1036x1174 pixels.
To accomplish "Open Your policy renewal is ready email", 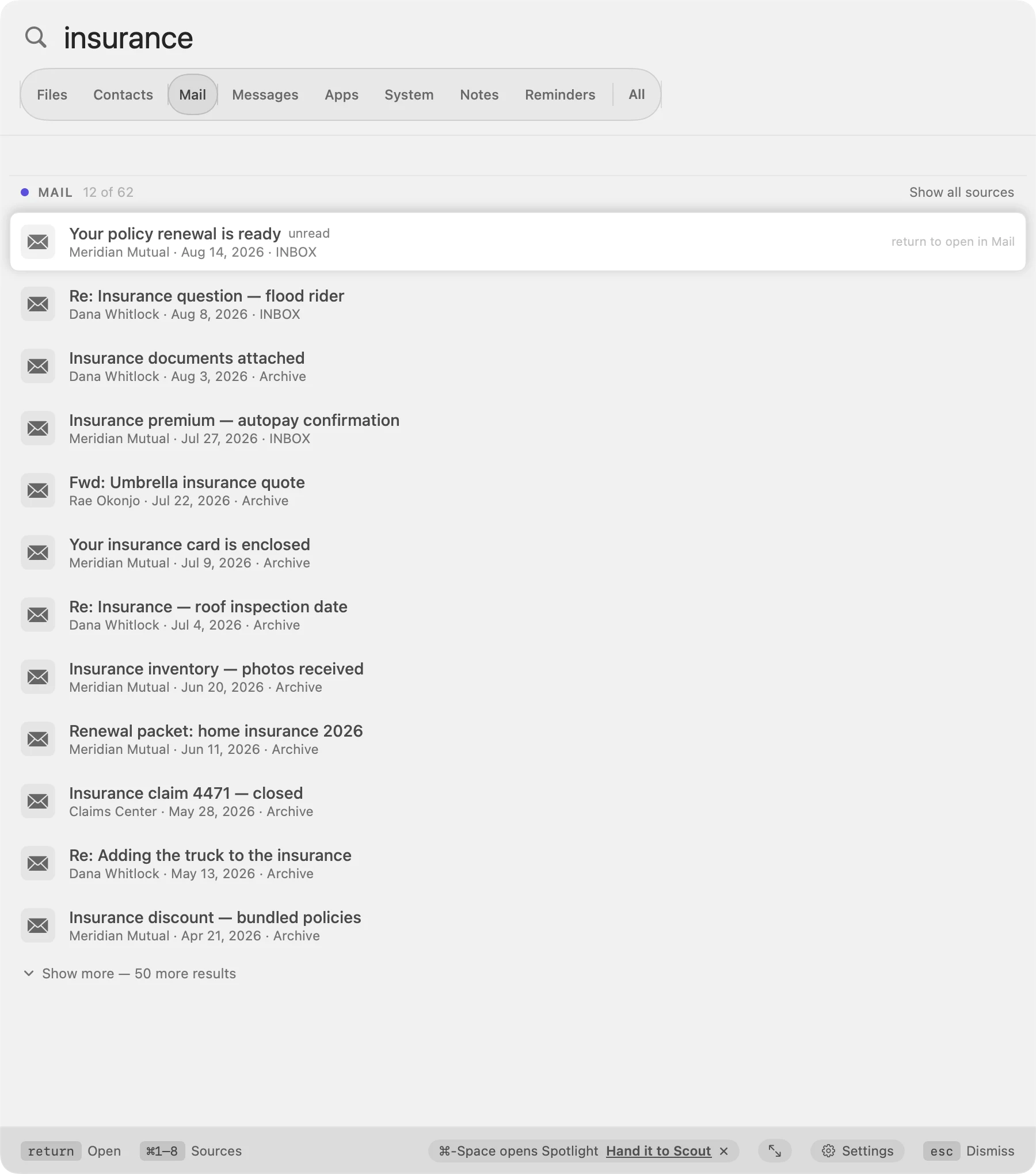I will [x=518, y=242].
